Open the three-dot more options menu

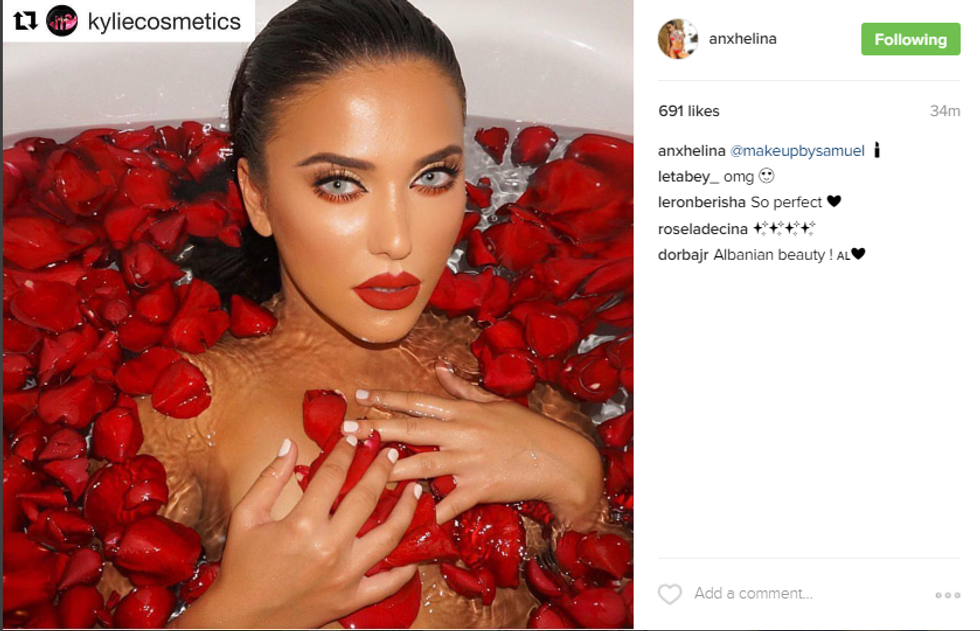[948, 595]
